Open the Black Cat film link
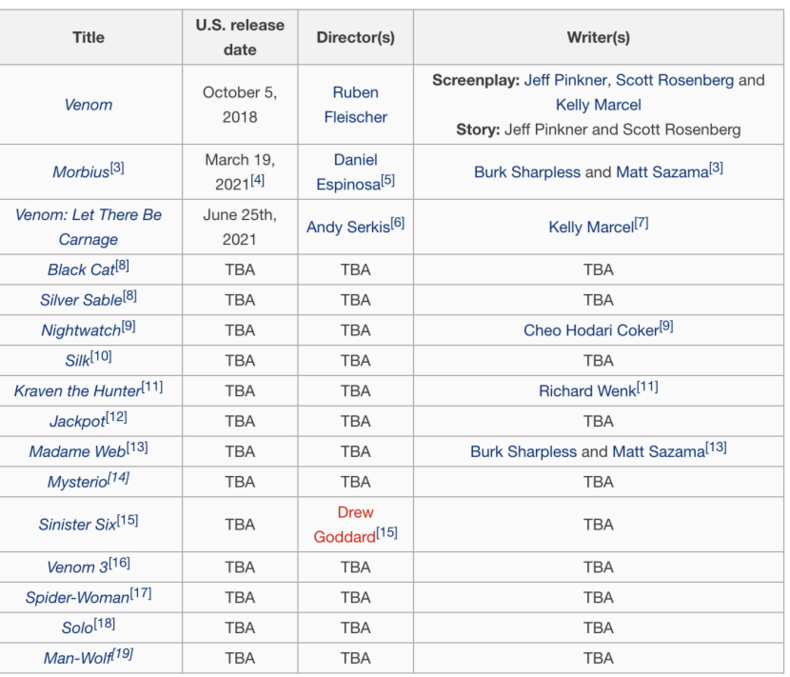The image size is (790, 677). pos(81,270)
